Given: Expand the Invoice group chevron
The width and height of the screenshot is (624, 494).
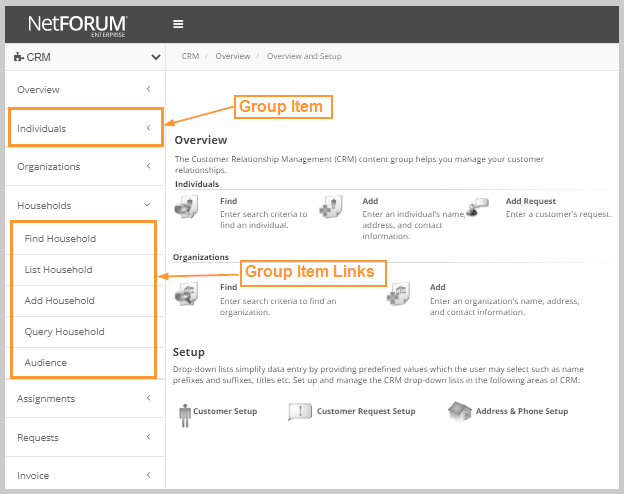Looking at the screenshot, I should 148,474.
